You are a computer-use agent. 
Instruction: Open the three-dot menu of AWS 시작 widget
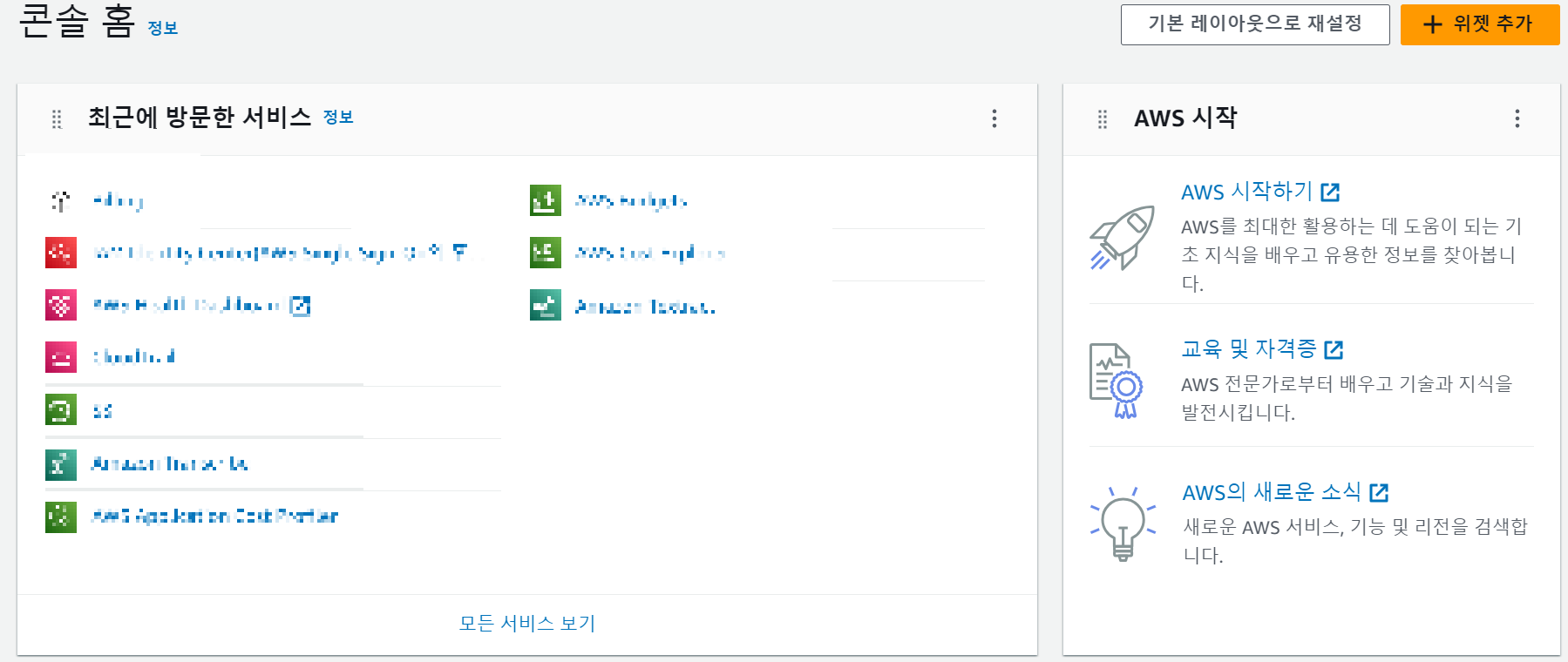point(1517,118)
